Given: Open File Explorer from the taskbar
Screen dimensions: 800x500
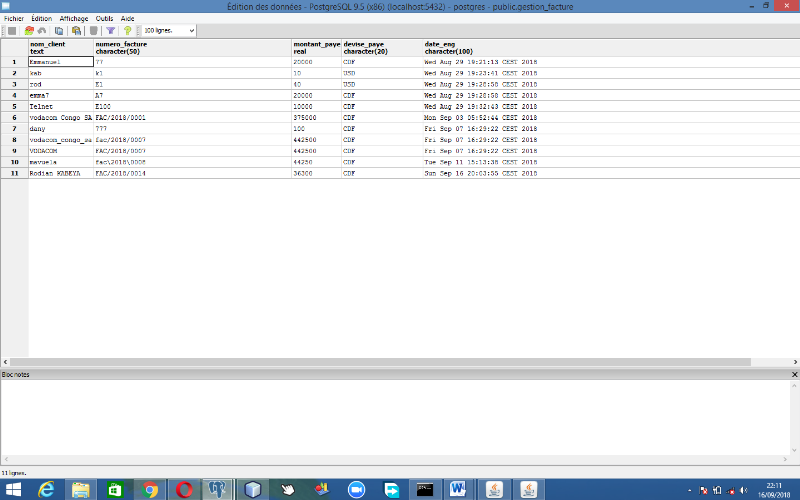Looking at the screenshot, I should point(81,490).
